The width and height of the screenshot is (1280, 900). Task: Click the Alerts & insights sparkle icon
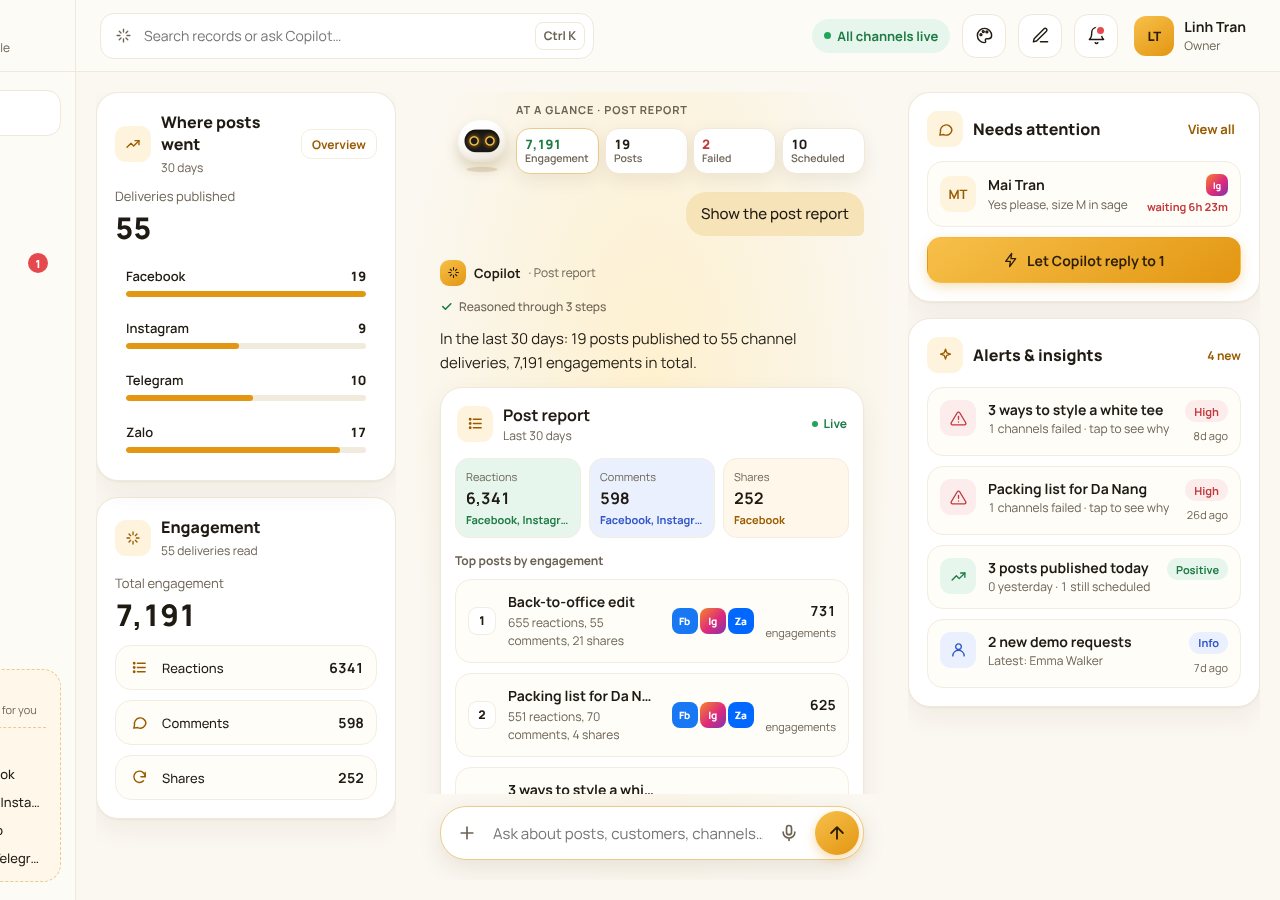click(945, 355)
